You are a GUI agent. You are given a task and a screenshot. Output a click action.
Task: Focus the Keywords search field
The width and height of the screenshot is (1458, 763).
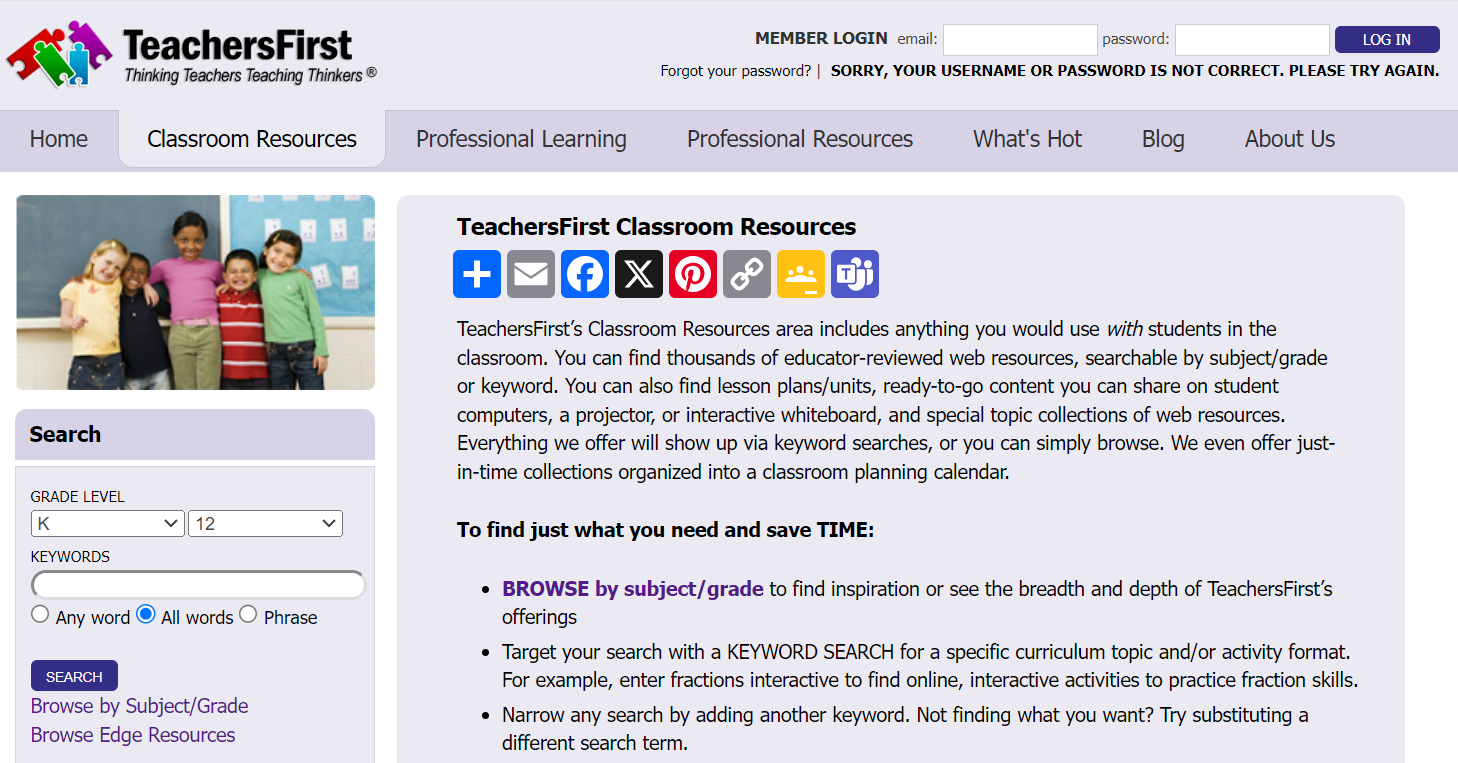[198, 585]
